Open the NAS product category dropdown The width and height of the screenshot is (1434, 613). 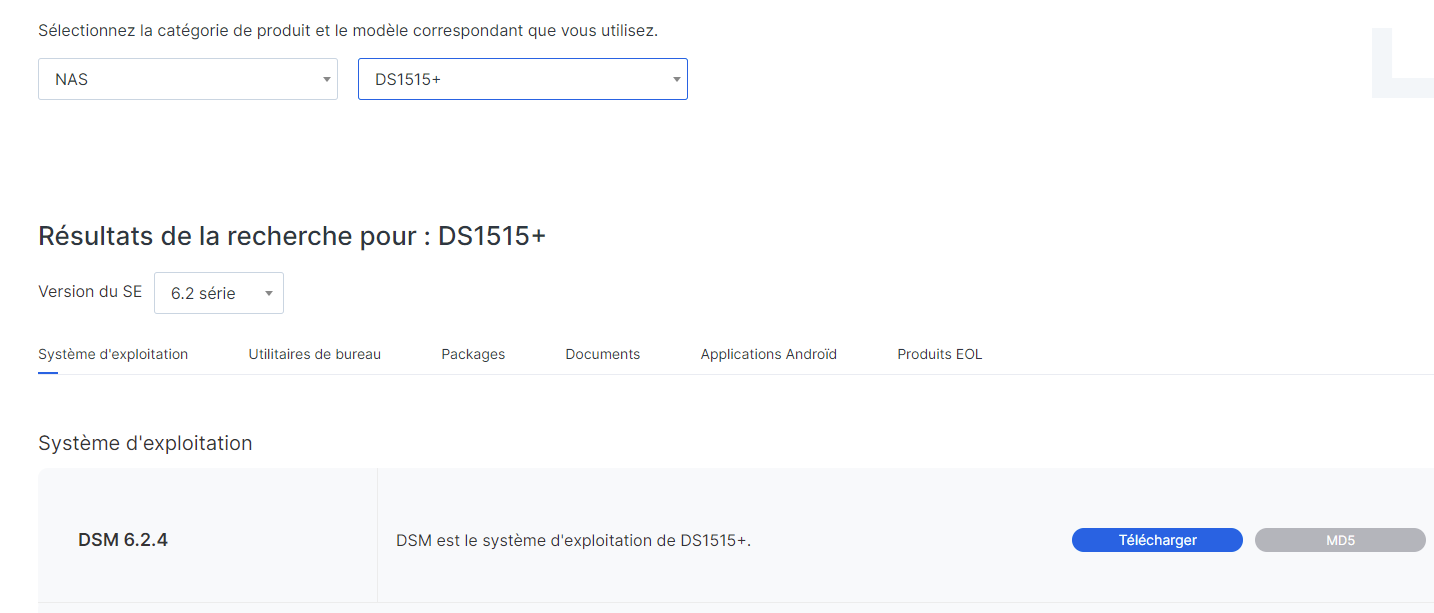click(x=187, y=80)
